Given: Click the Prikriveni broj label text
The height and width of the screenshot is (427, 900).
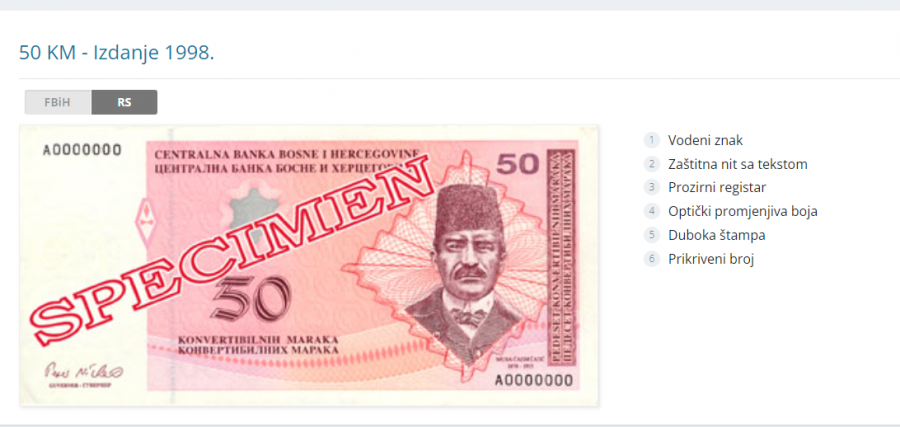Looking at the screenshot, I should click(x=711, y=259).
